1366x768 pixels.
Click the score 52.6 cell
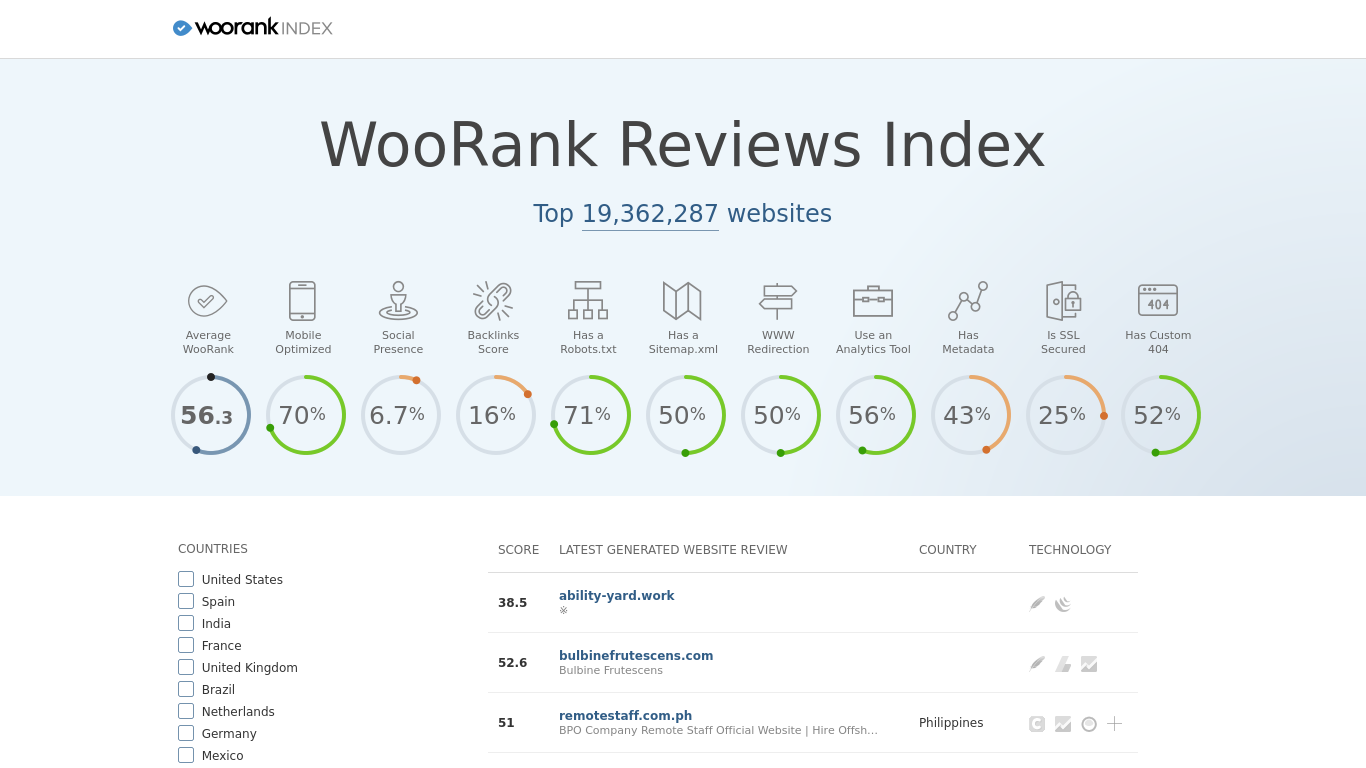pyautogui.click(x=512, y=663)
